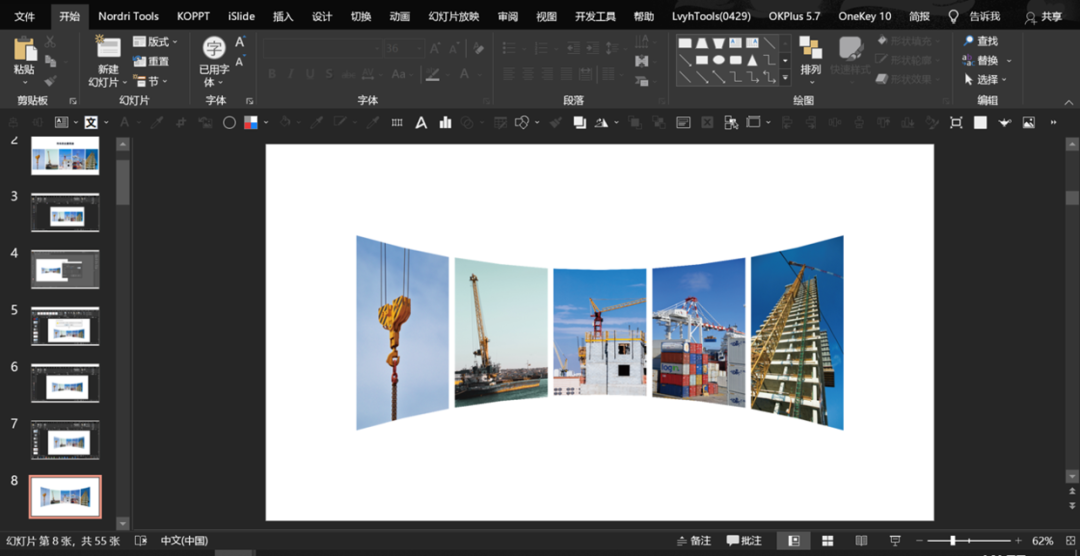Viewport: 1080px width, 556px height.
Task: Start slideshow from status bar icon
Action: 895,541
